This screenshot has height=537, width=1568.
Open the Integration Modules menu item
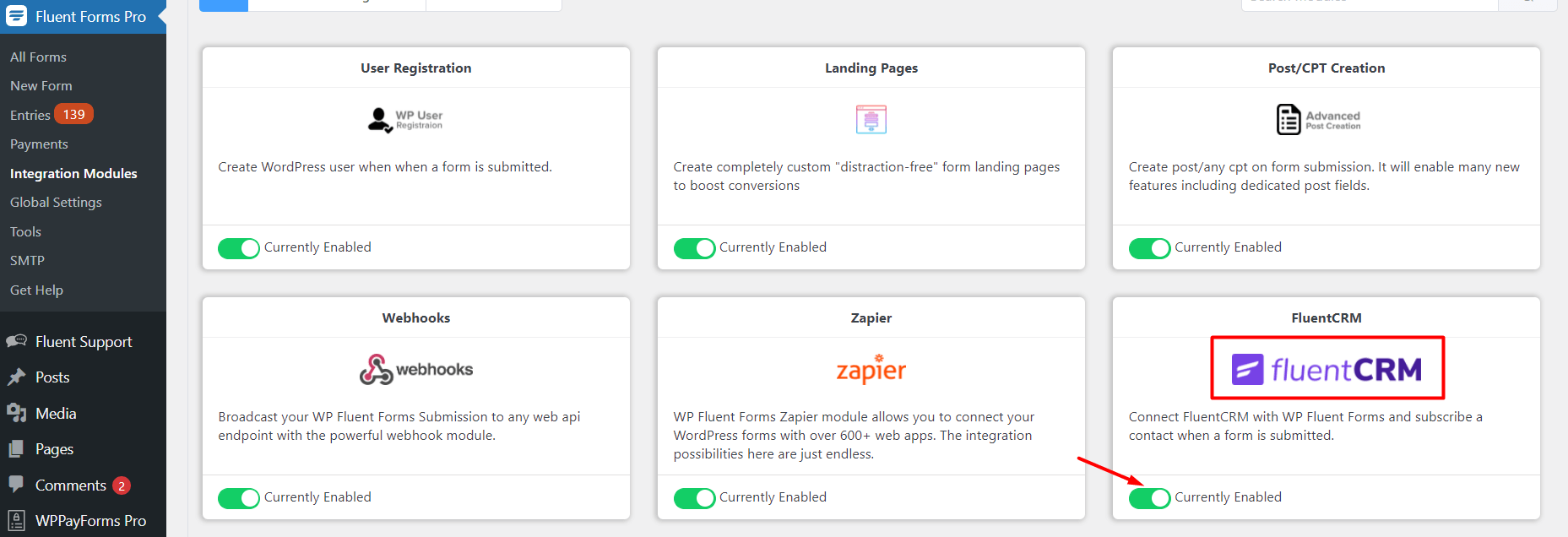pyautogui.click(x=73, y=173)
